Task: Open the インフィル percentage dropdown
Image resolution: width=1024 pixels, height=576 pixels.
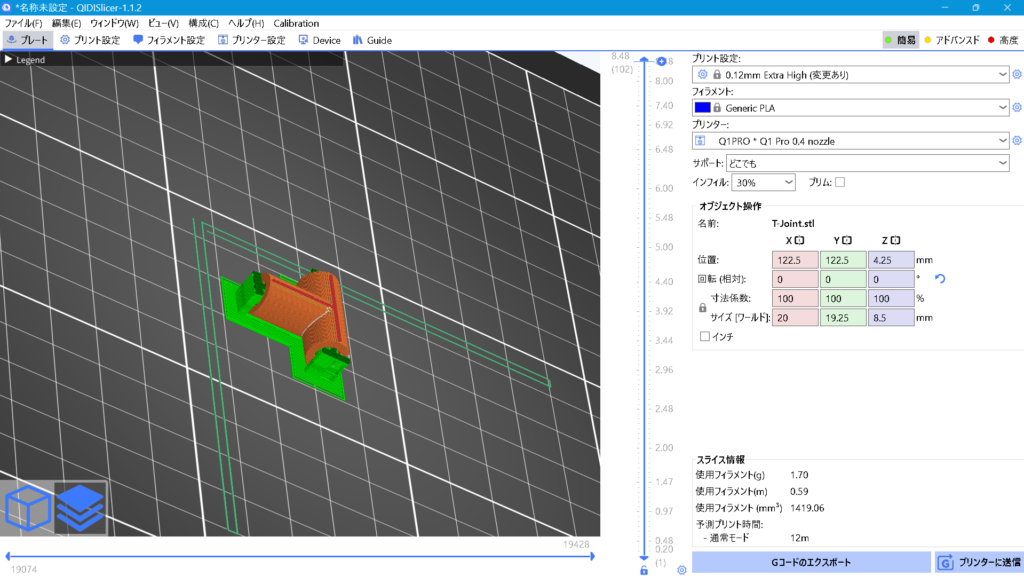Action: [x=765, y=181]
